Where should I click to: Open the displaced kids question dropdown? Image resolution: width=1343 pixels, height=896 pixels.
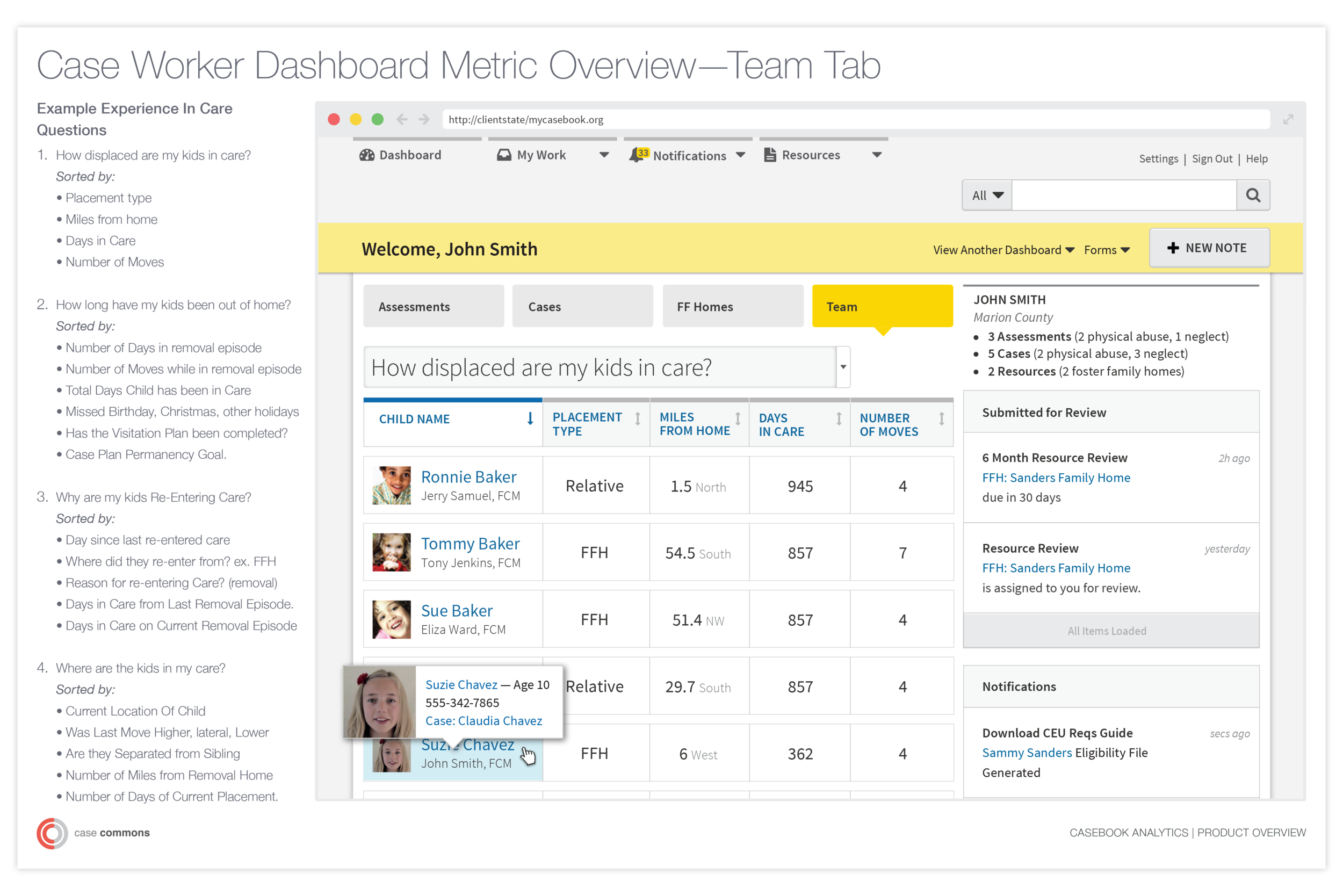pos(843,367)
